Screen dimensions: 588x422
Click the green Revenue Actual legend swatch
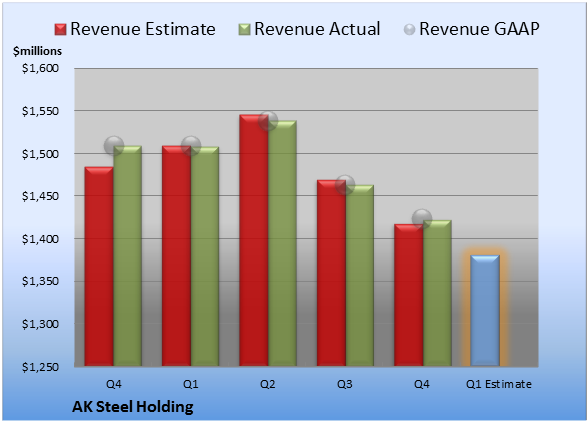(244, 29)
